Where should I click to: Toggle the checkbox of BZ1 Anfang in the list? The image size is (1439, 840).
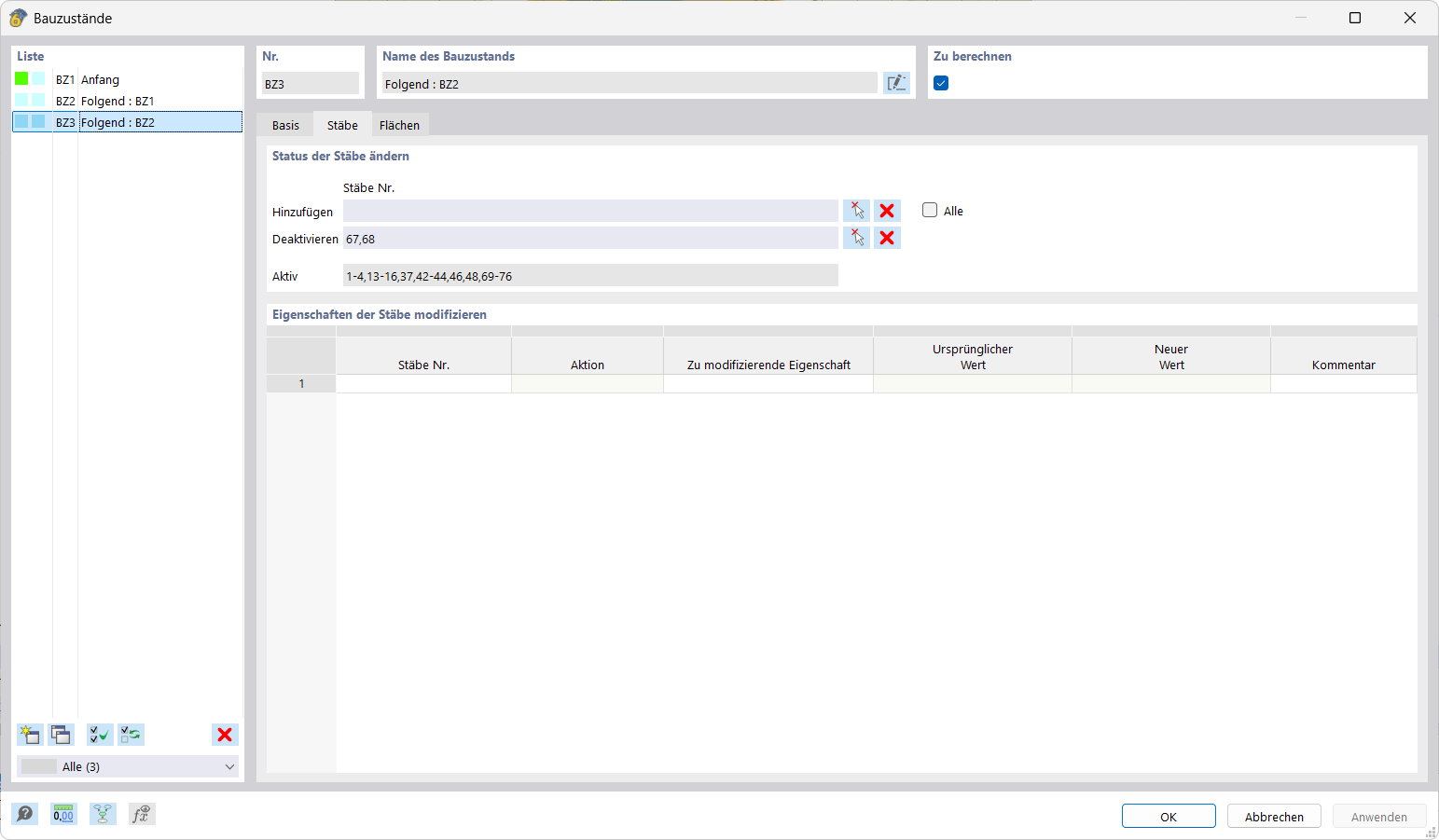(21, 79)
